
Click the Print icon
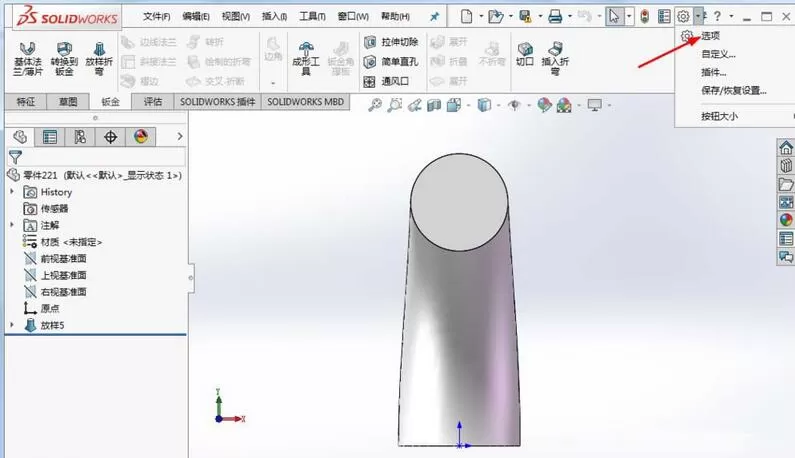(x=555, y=17)
